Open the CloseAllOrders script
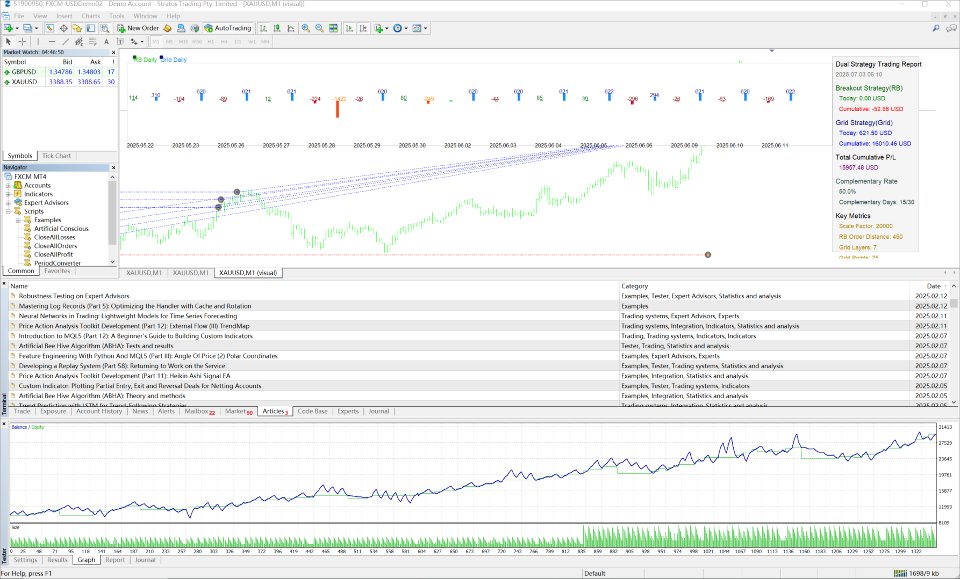Viewport: 960px width, 579px height. click(x=55, y=245)
